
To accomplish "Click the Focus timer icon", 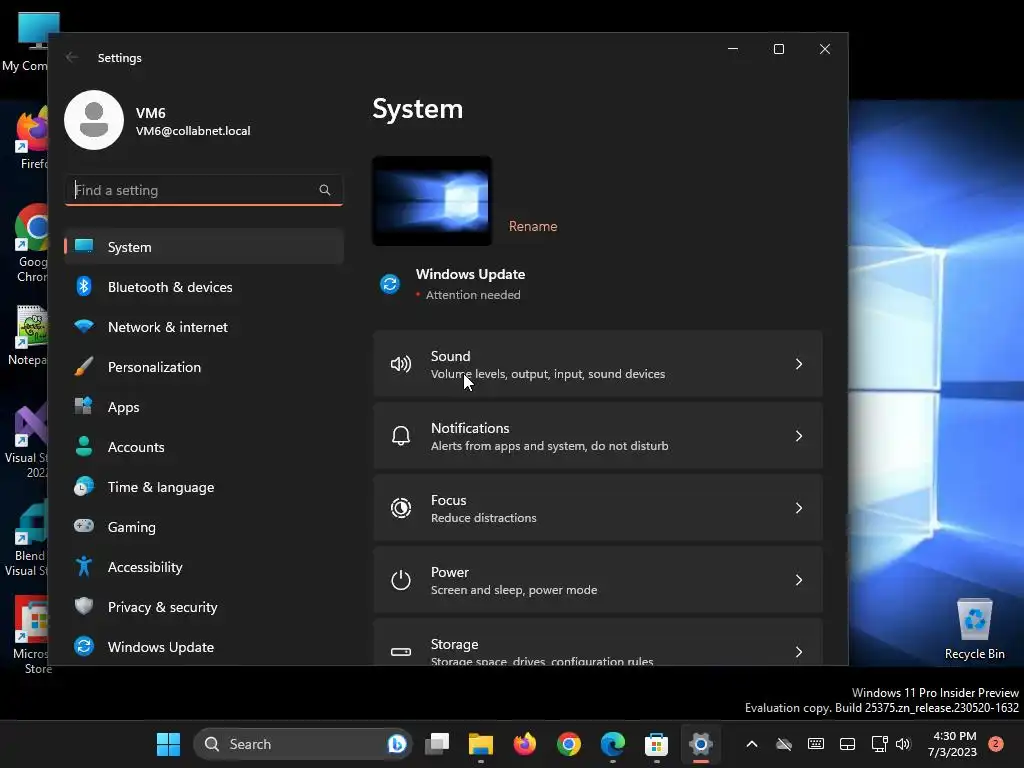I will pos(400,507).
